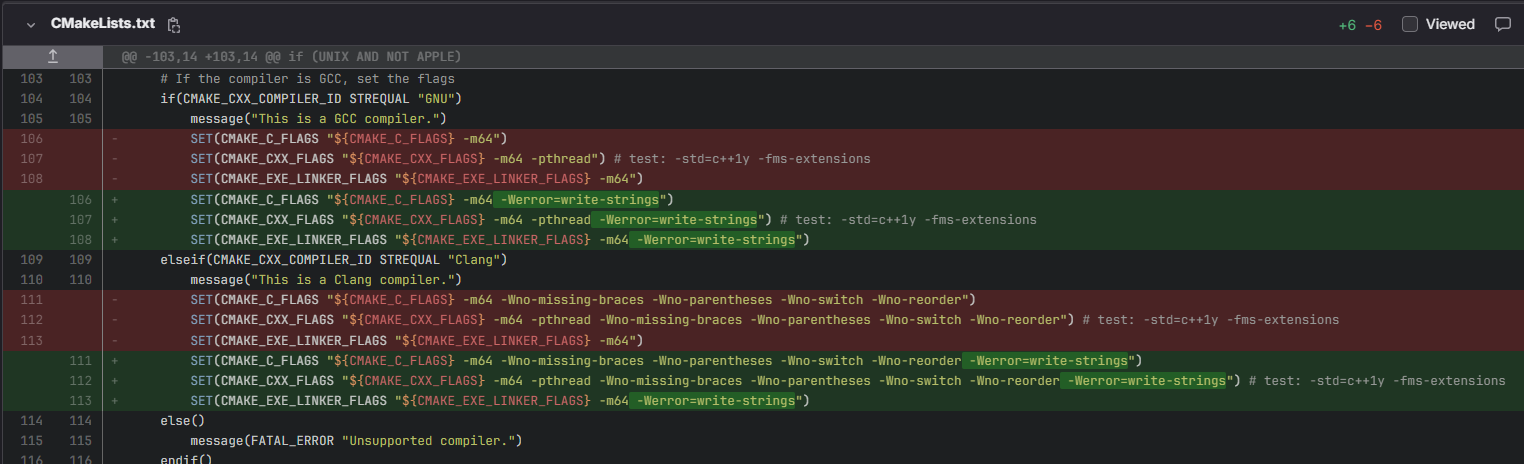Click removed CMAKE_C_FLAGS -m64 line 106
The width and height of the screenshot is (1524, 464).
point(350,139)
